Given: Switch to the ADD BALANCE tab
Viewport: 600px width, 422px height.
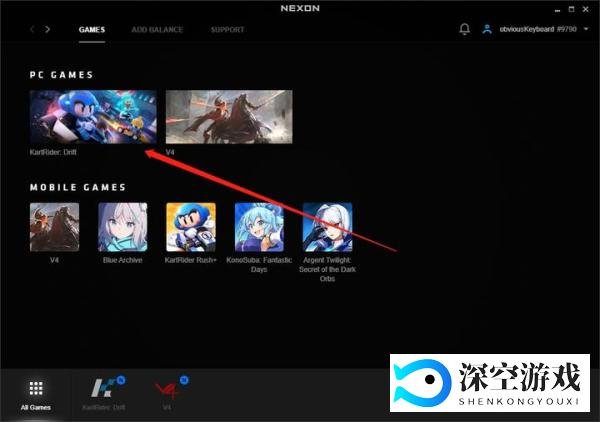Looking at the screenshot, I should click(x=157, y=30).
